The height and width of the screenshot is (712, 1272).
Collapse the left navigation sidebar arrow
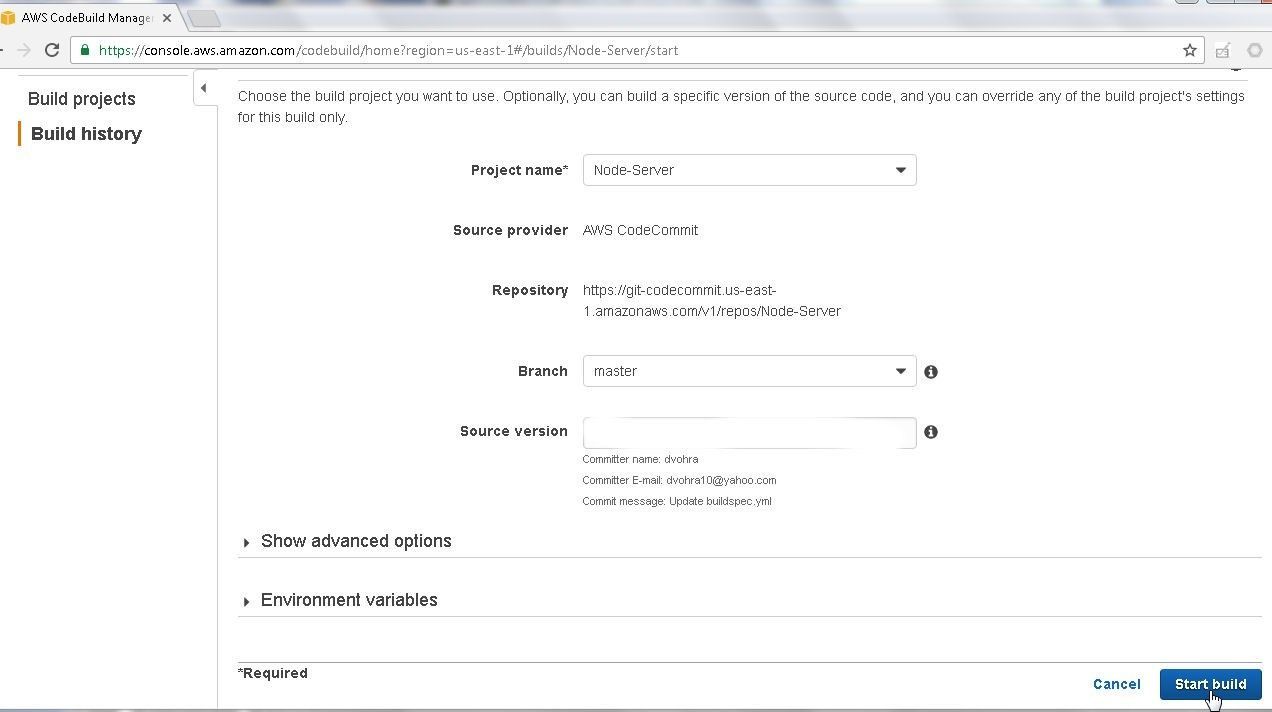[204, 88]
